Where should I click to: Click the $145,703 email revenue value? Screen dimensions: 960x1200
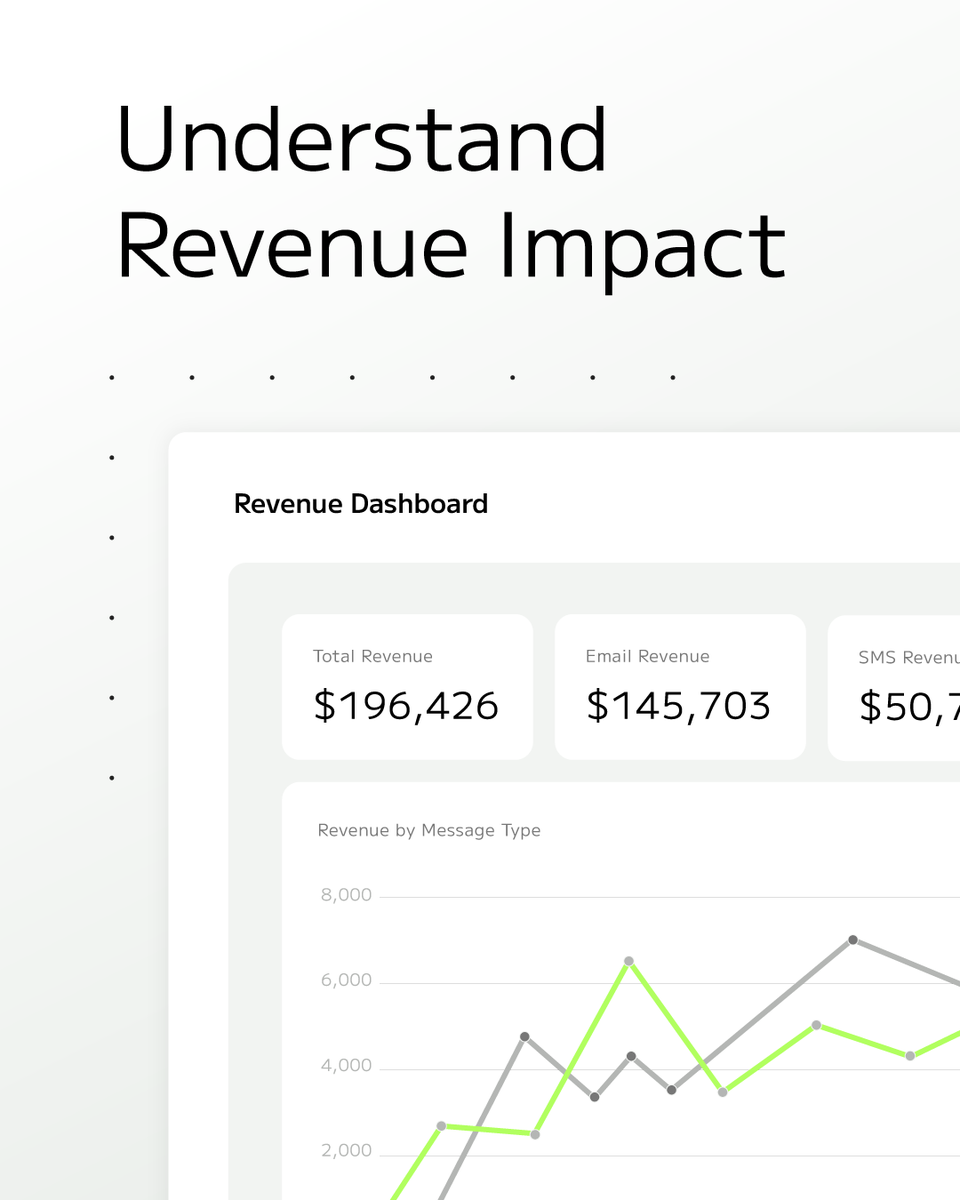pos(679,706)
